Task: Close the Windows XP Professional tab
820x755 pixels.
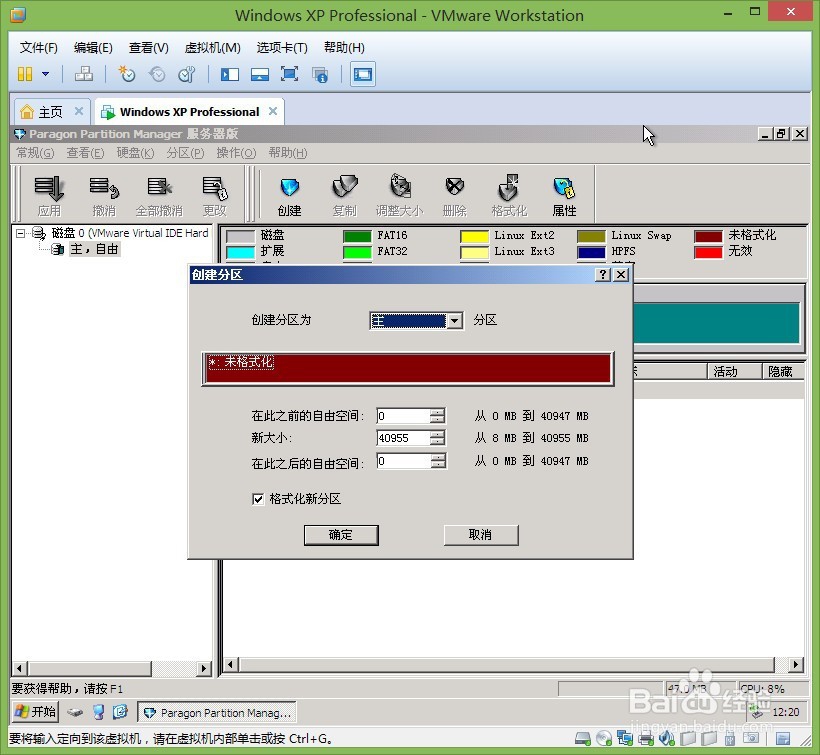Action: coord(273,111)
